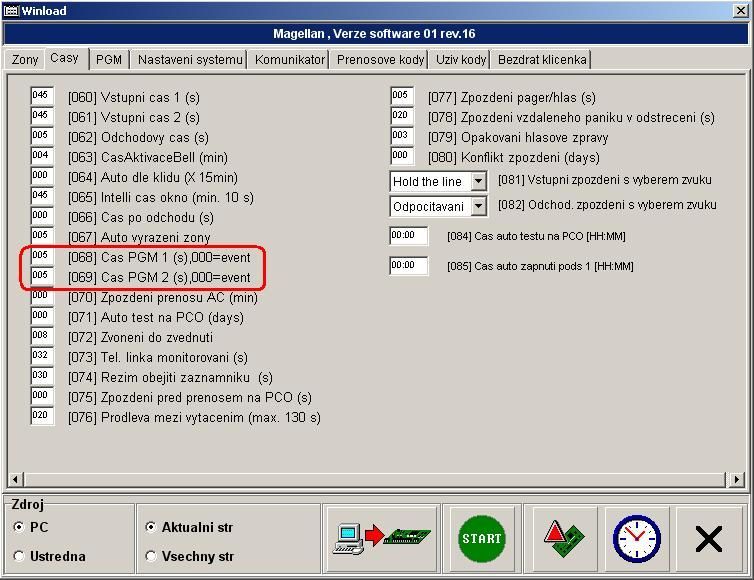The image size is (754, 580).
Task: Expand the Odpocitavani dropdown list
Action: point(477,206)
